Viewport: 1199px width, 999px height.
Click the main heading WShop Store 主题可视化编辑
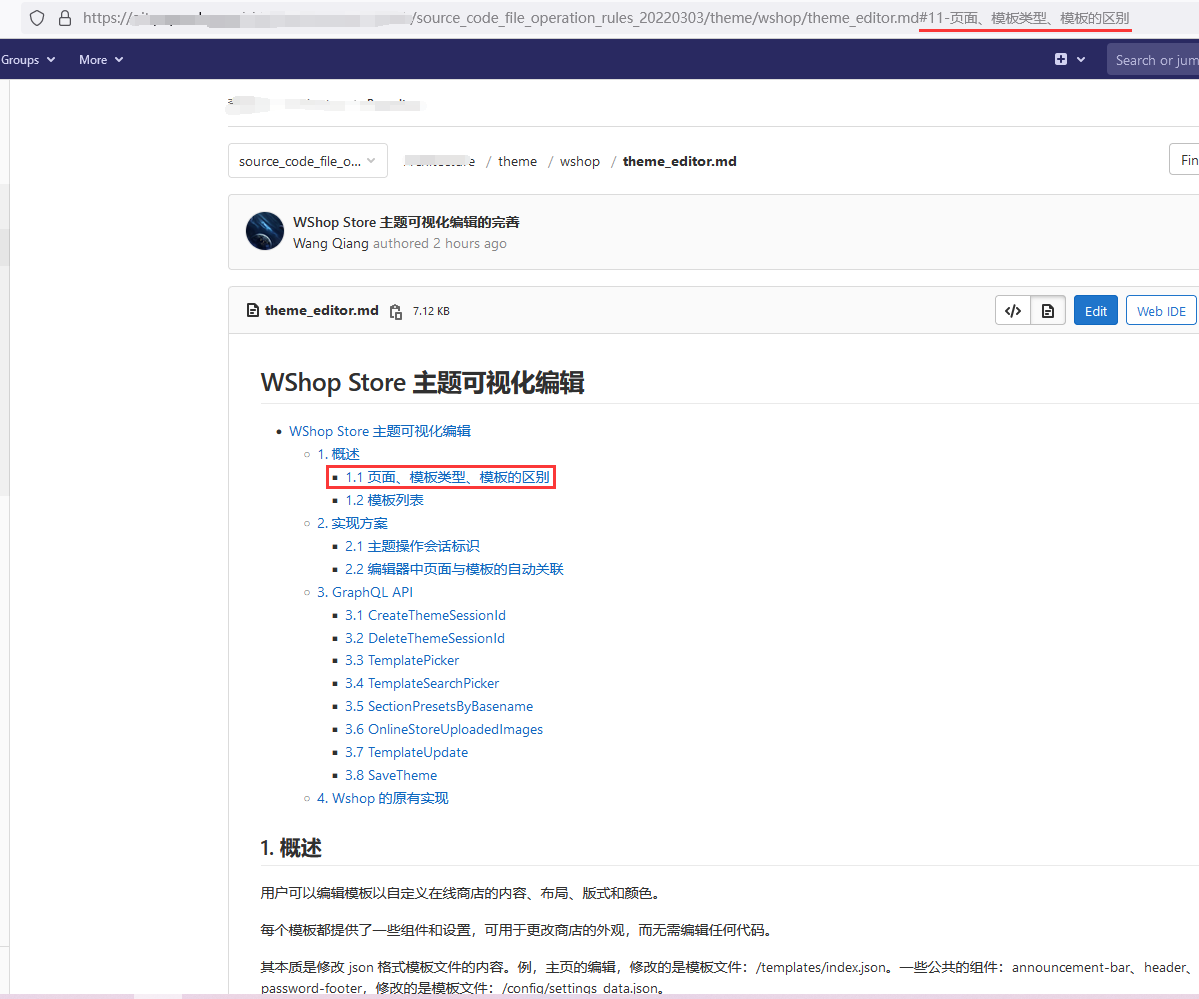(x=422, y=382)
